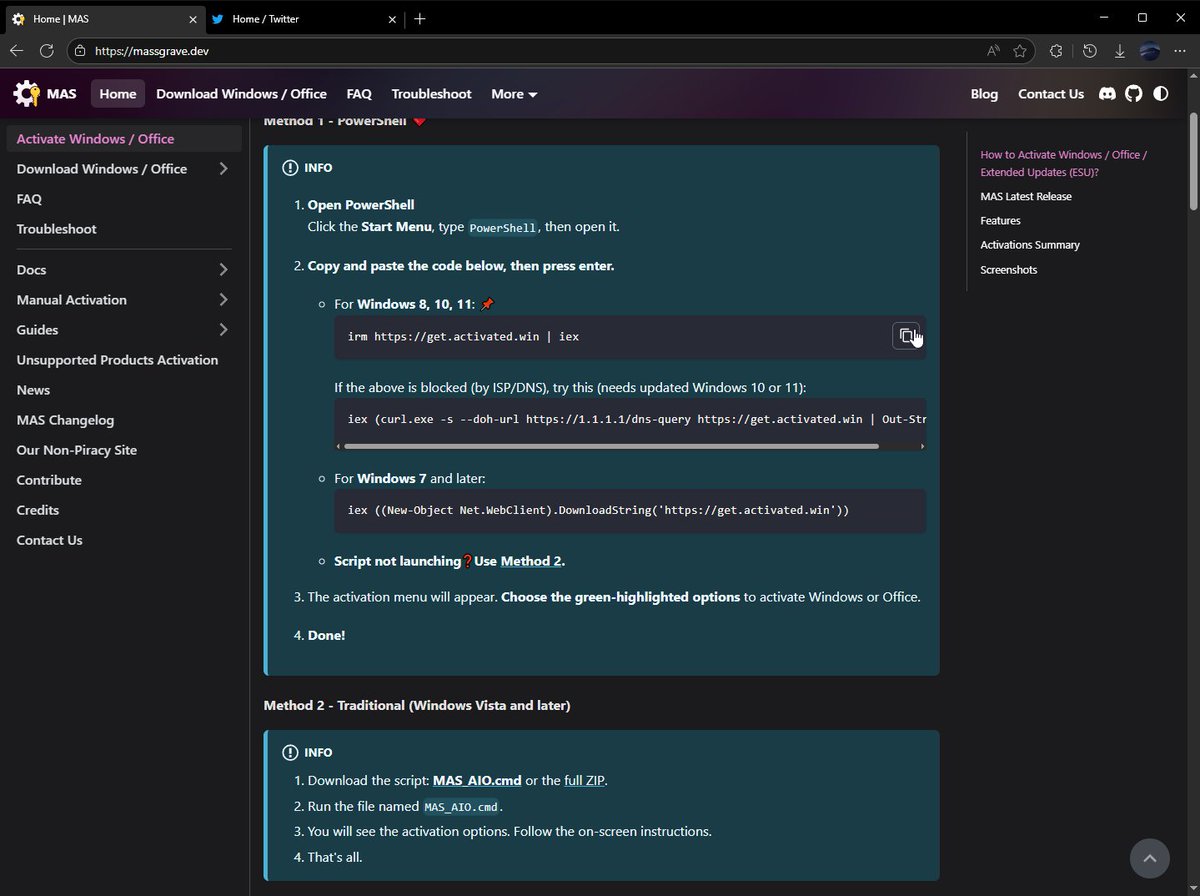Jump to Activations Summary section
This screenshot has width=1200, height=896.
(x=1030, y=245)
